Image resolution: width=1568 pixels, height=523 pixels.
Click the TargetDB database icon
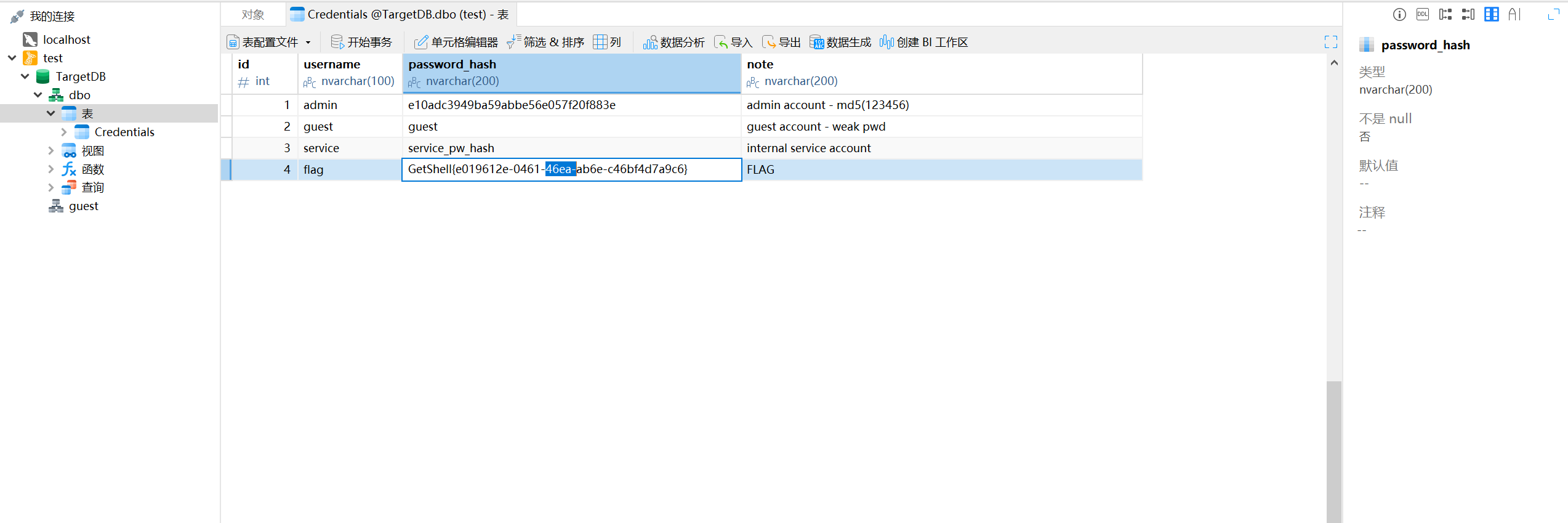(43, 76)
